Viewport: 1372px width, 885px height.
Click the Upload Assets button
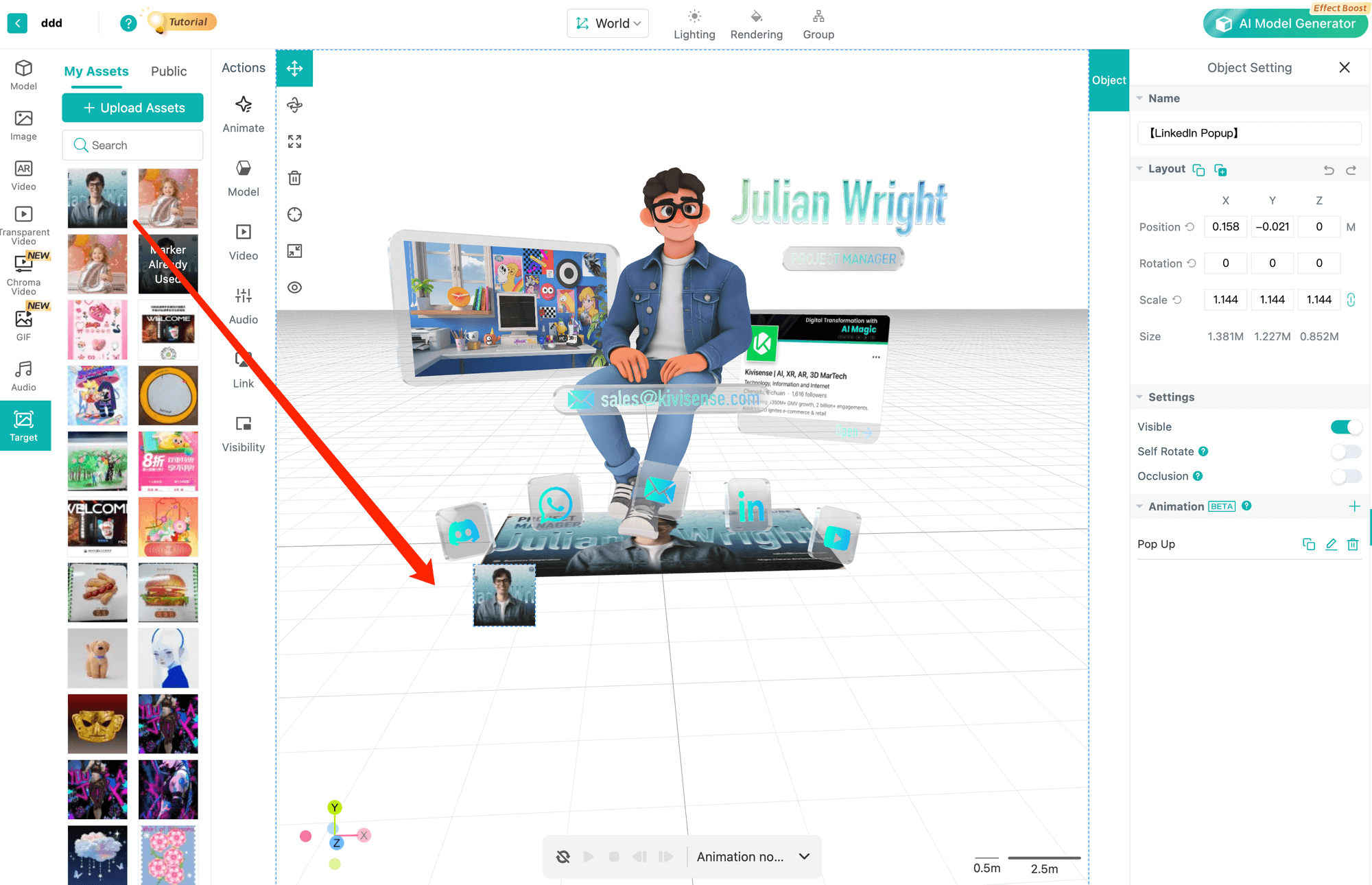point(132,107)
